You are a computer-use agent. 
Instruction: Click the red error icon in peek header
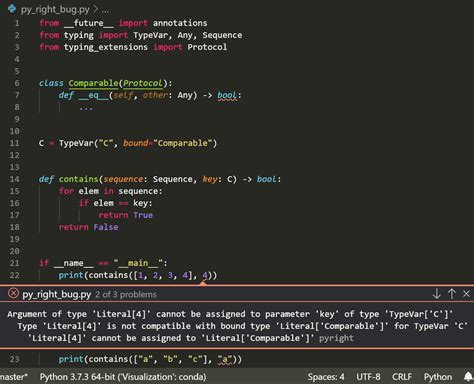point(13,294)
